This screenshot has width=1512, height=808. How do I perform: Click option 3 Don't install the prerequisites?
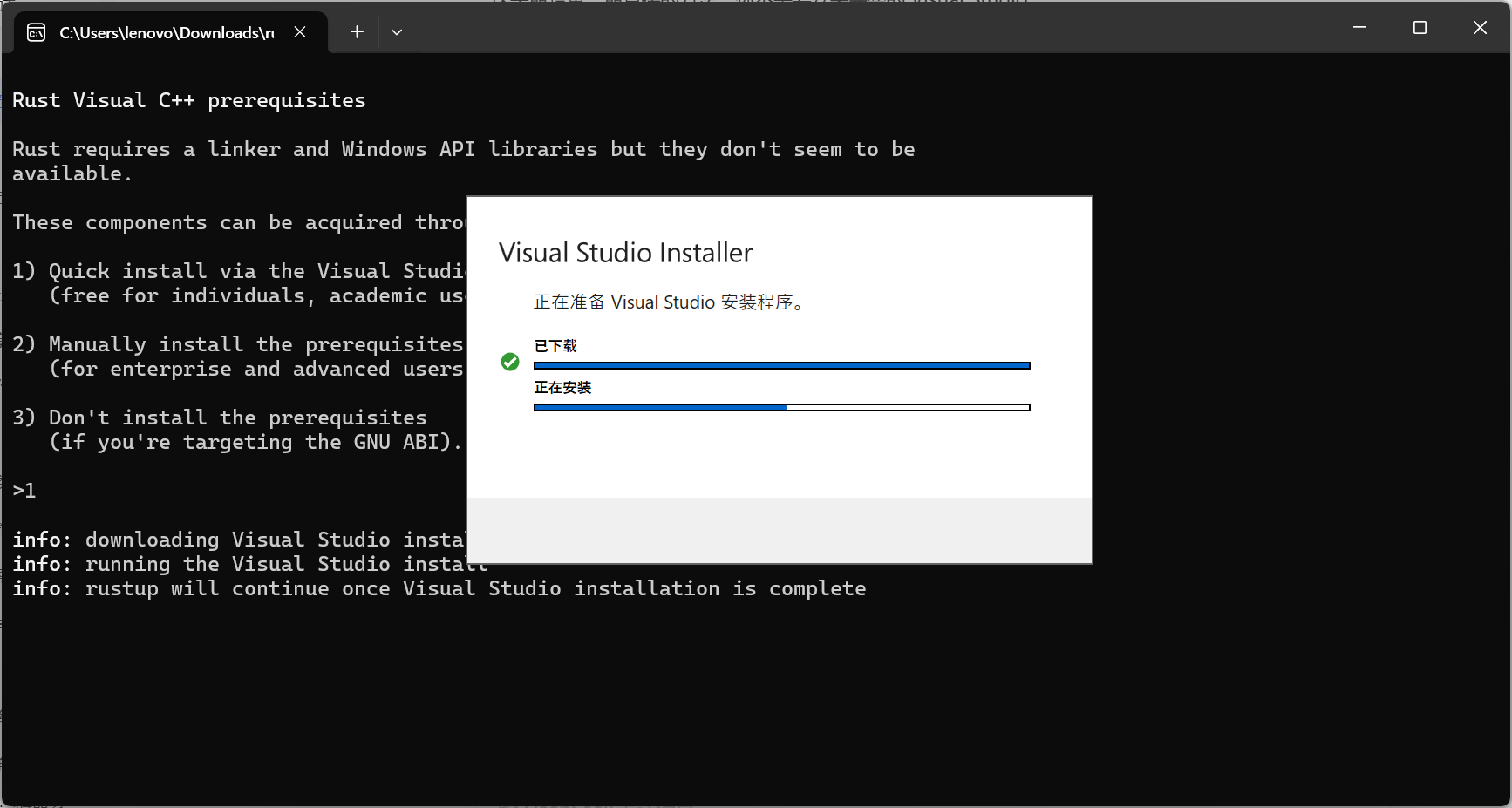click(x=220, y=418)
